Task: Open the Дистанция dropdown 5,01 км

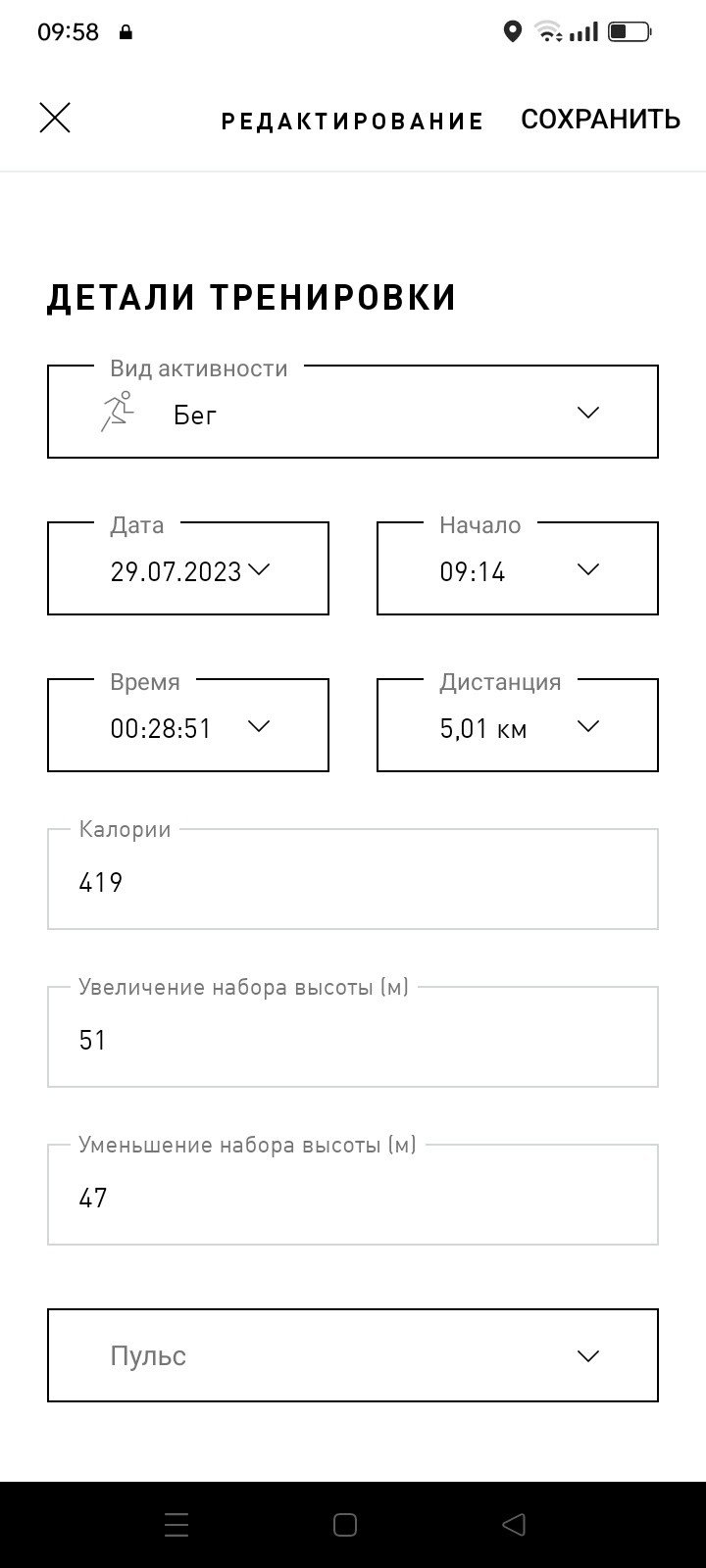Action: (x=518, y=725)
